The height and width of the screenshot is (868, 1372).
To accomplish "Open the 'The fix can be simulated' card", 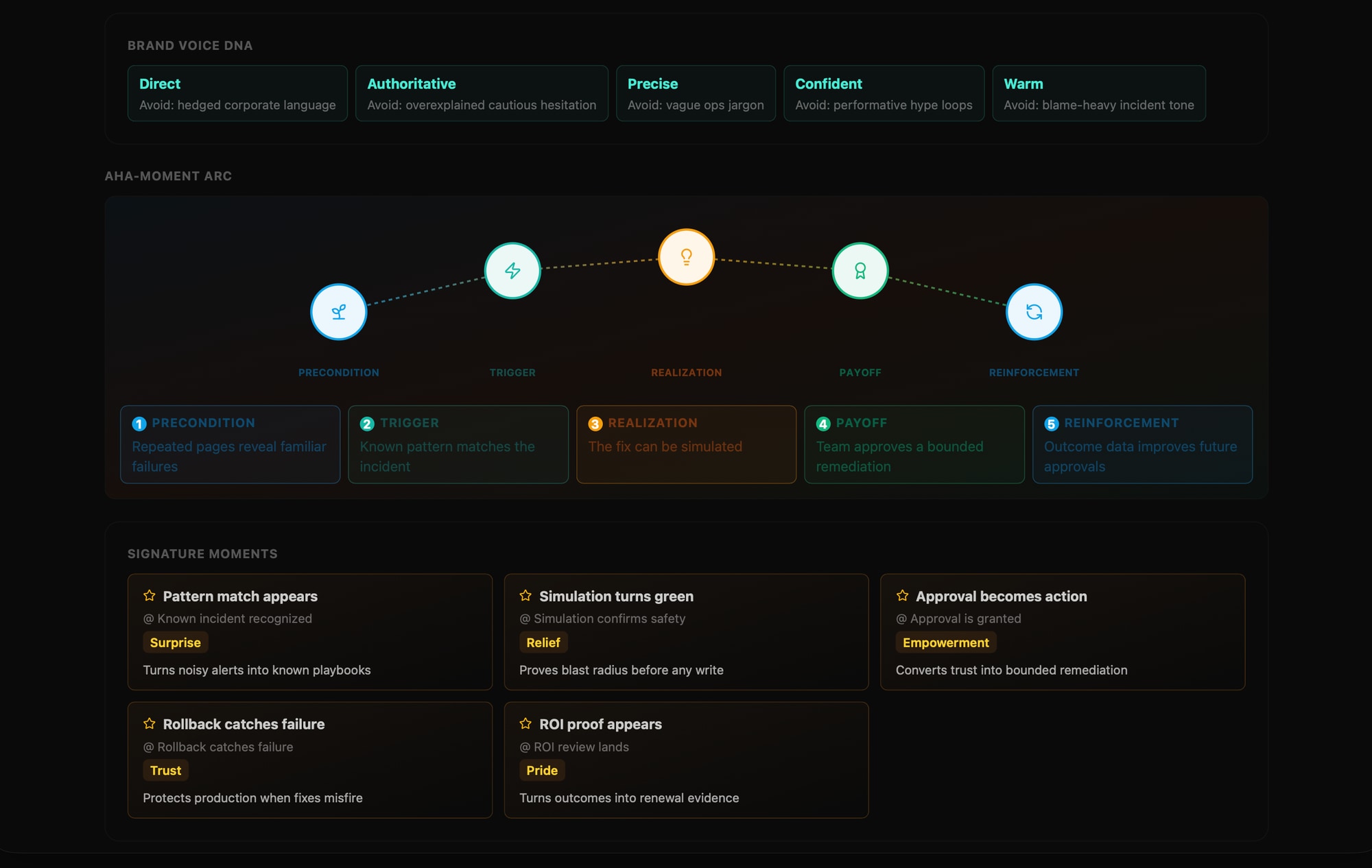I will tap(686, 444).
